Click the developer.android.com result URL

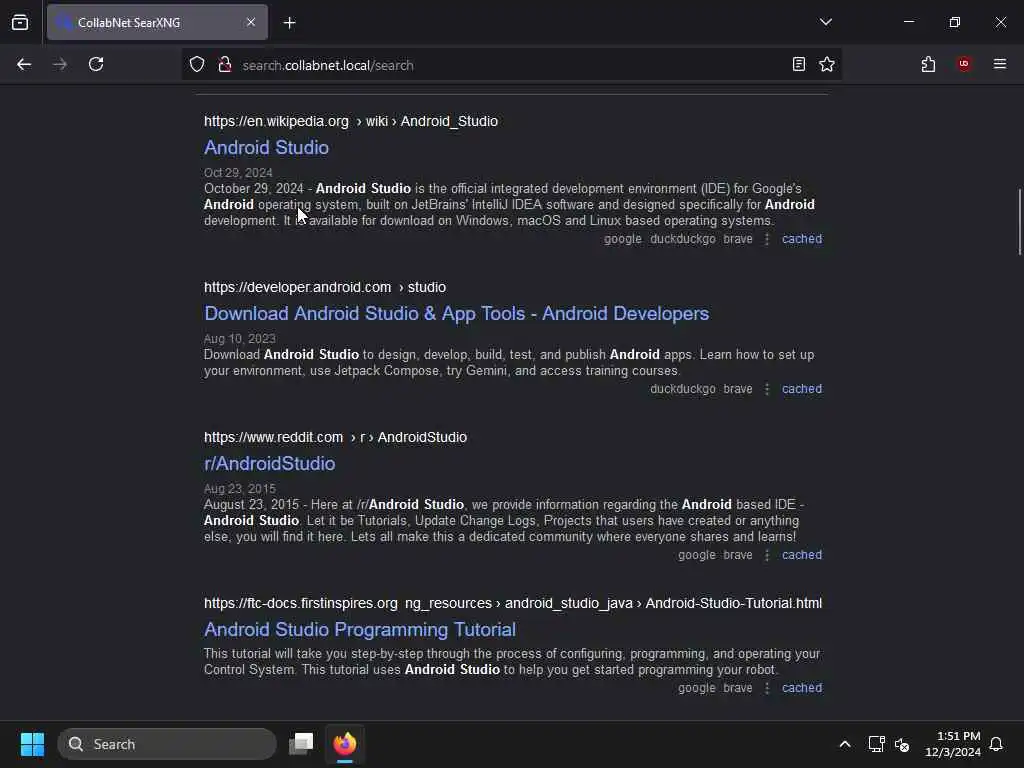tap(325, 287)
